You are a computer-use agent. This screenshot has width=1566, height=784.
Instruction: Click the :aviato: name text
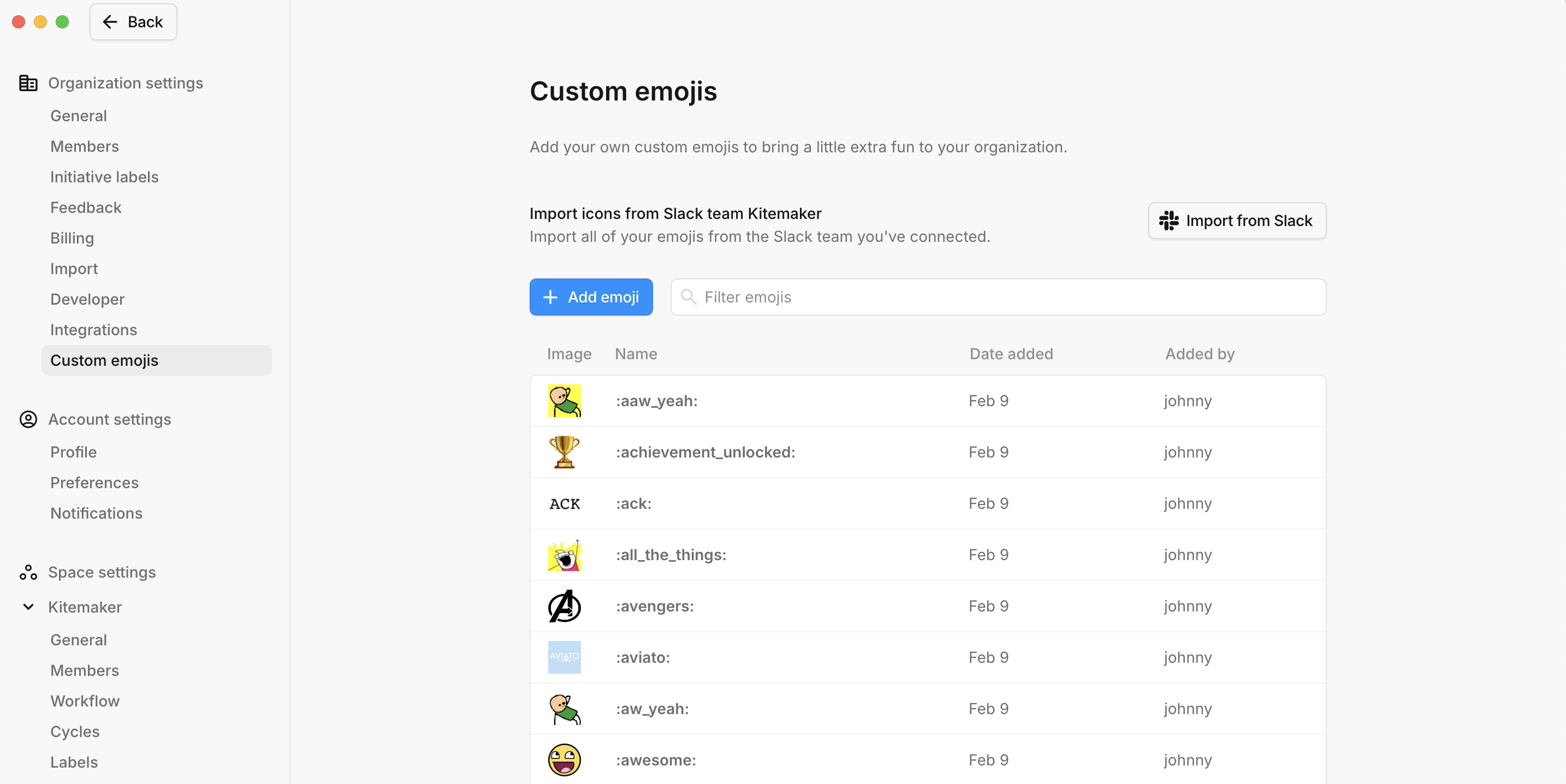click(643, 657)
